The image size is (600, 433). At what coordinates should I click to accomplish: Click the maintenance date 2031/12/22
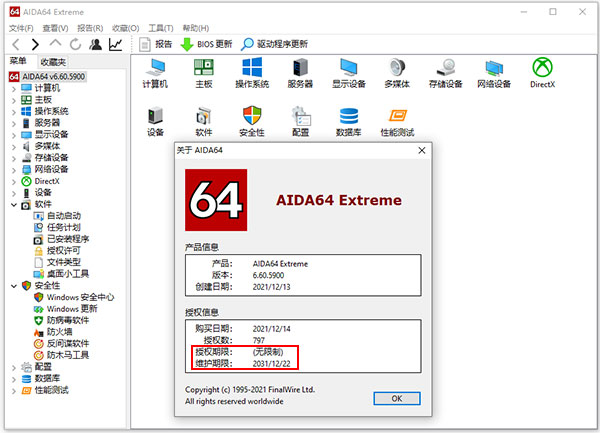point(271,364)
